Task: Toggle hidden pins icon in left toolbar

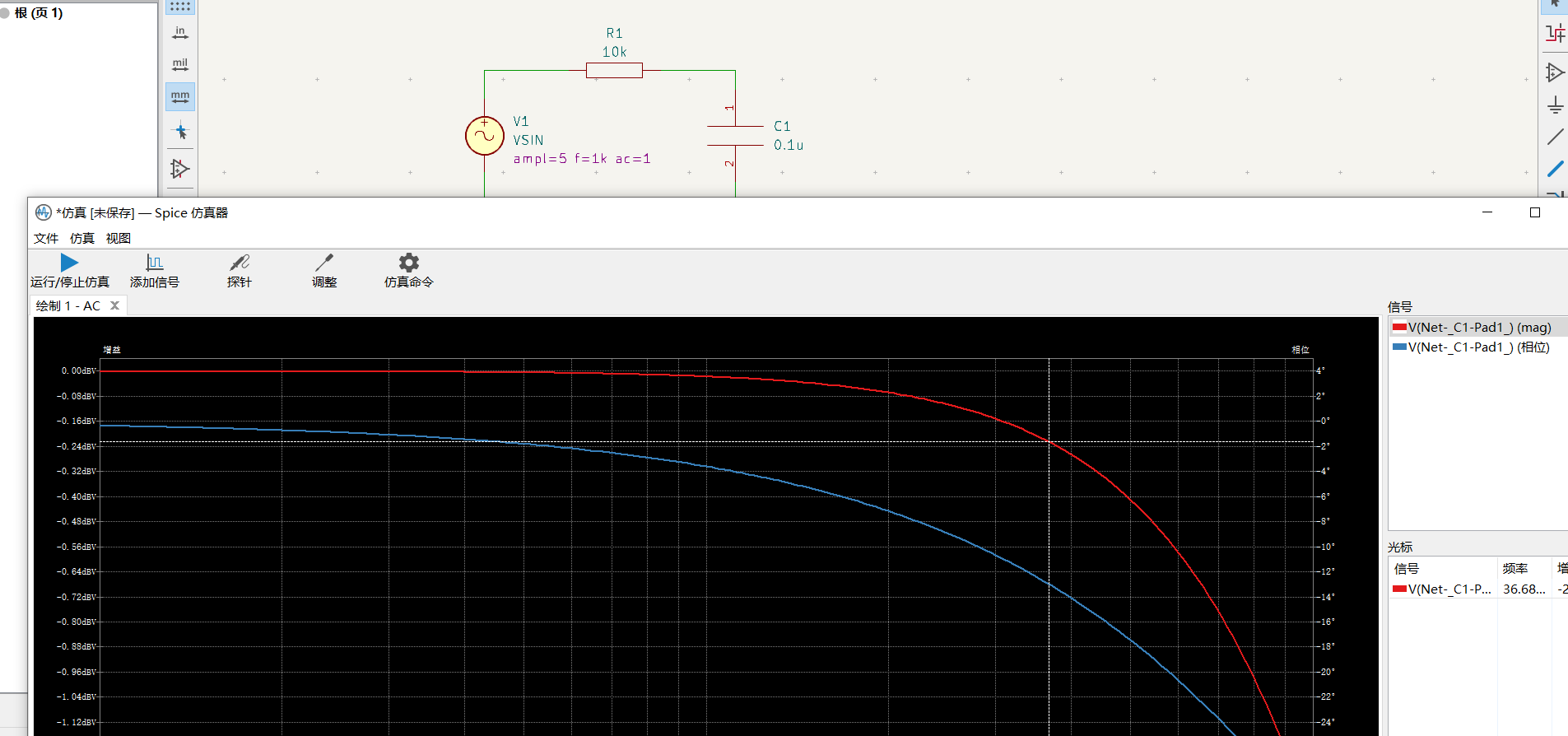Action: coord(180,169)
